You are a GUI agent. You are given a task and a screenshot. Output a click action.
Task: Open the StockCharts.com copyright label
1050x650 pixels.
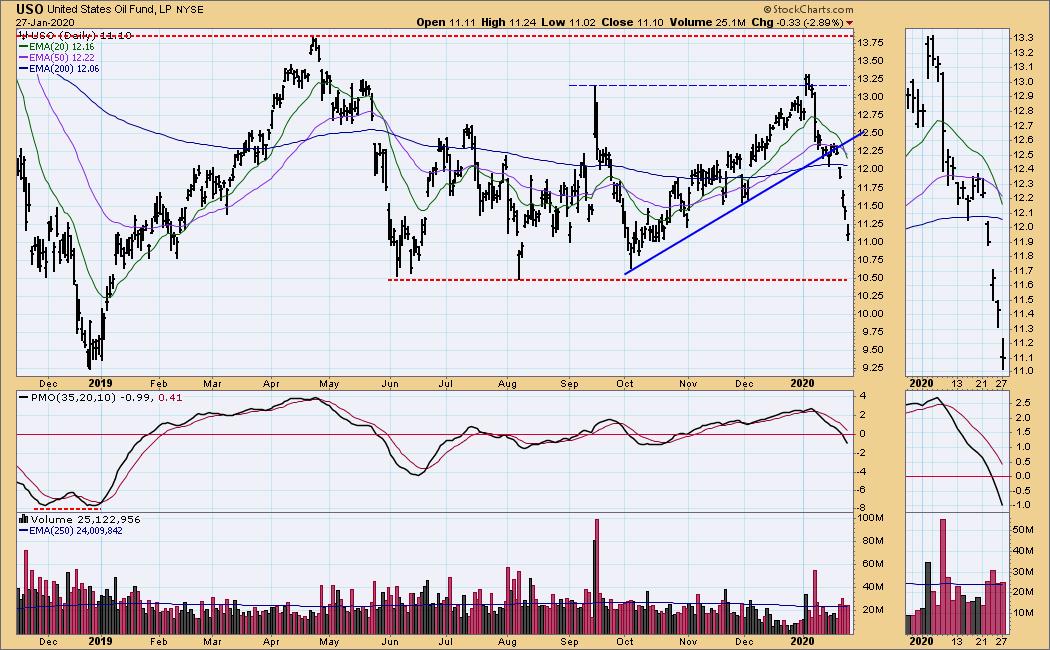pyautogui.click(x=808, y=9)
